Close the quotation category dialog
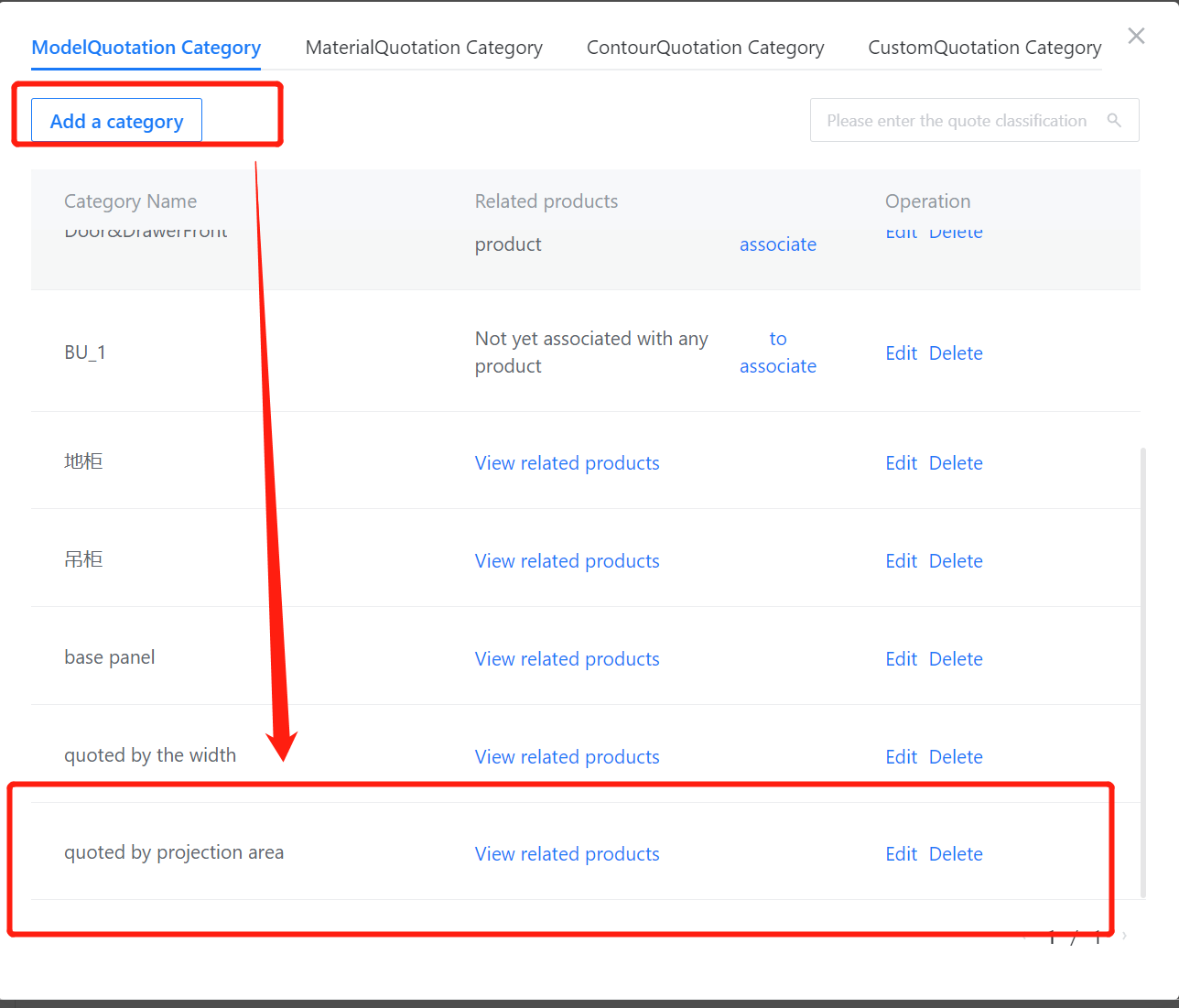 1136,36
